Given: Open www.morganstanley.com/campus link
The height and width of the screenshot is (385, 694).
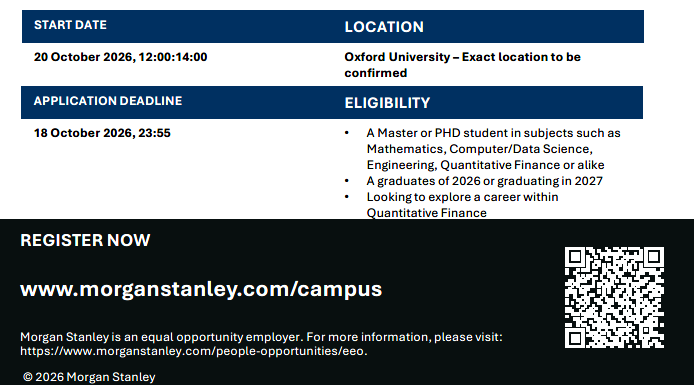Looking at the screenshot, I should point(201,289).
